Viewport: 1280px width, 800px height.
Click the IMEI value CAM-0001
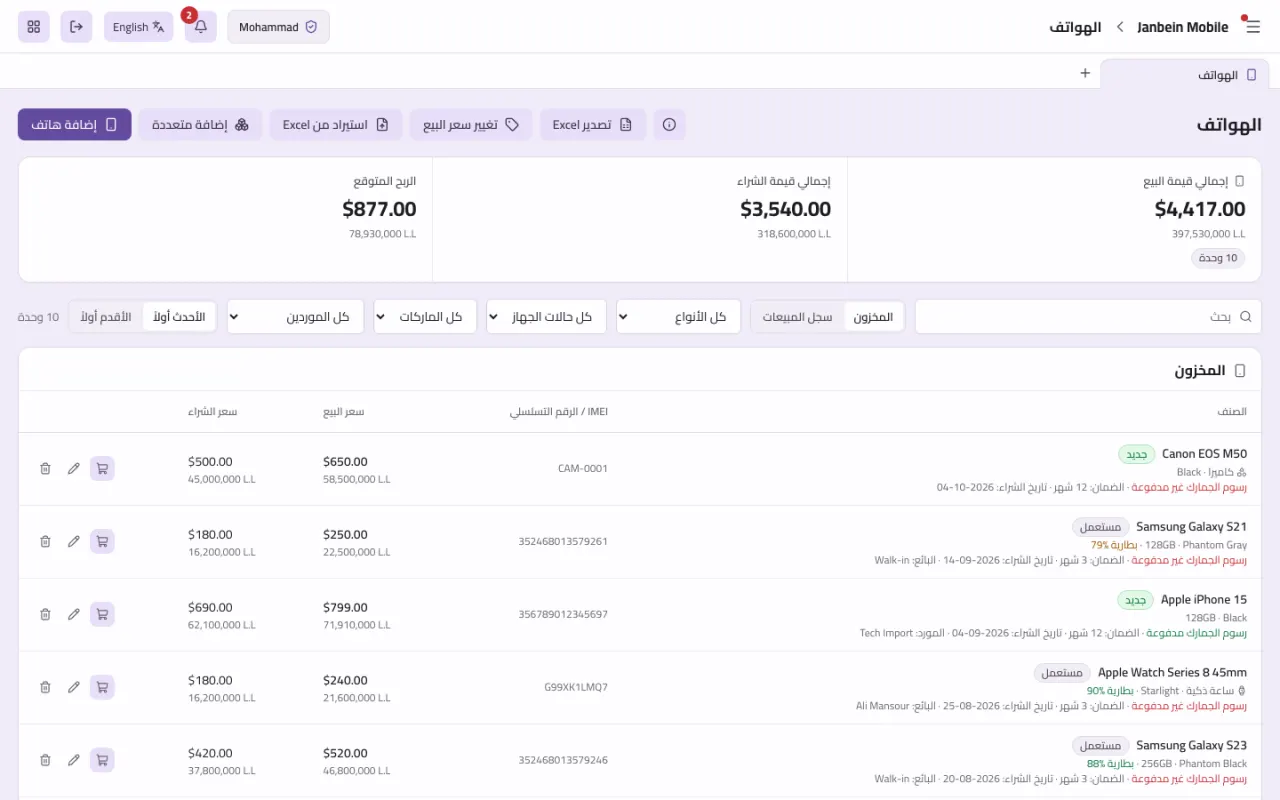coord(583,468)
